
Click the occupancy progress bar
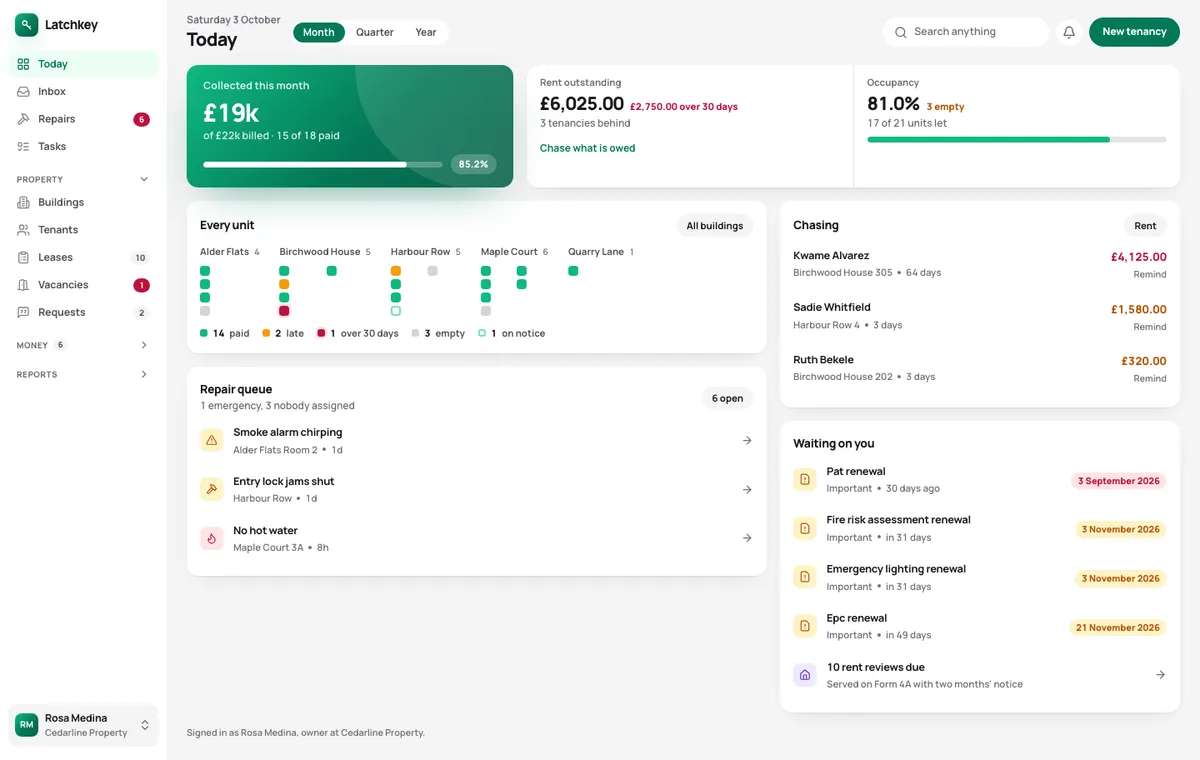(x=1017, y=140)
